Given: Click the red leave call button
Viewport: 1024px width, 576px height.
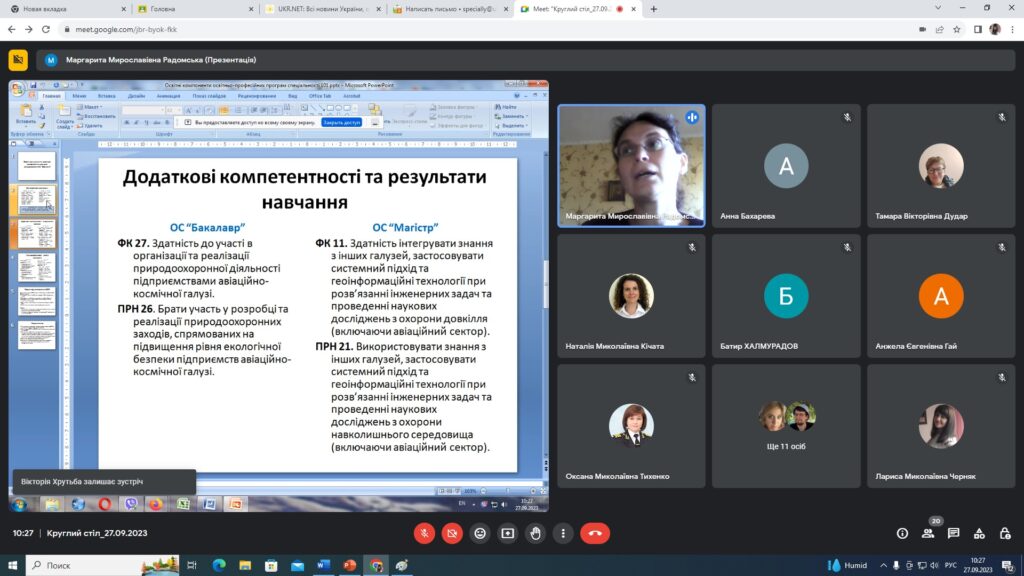Looking at the screenshot, I should (x=595, y=533).
